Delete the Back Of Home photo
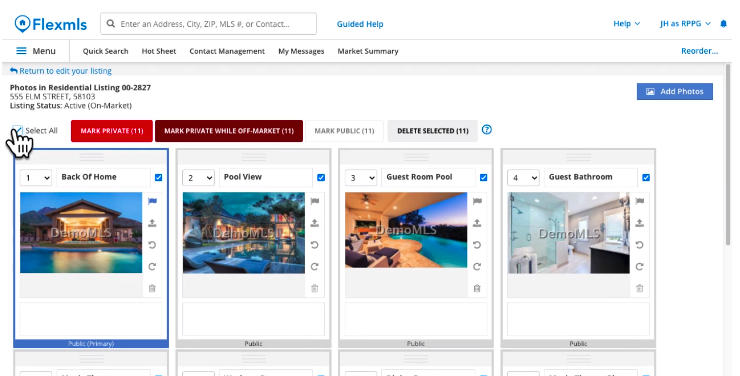The width and height of the screenshot is (740, 376). (152, 288)
